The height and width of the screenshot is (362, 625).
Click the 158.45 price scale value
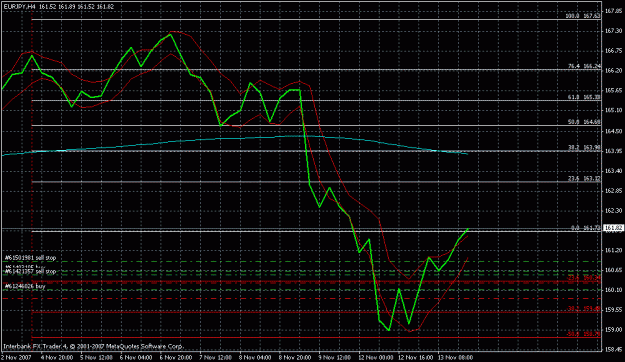613,350
